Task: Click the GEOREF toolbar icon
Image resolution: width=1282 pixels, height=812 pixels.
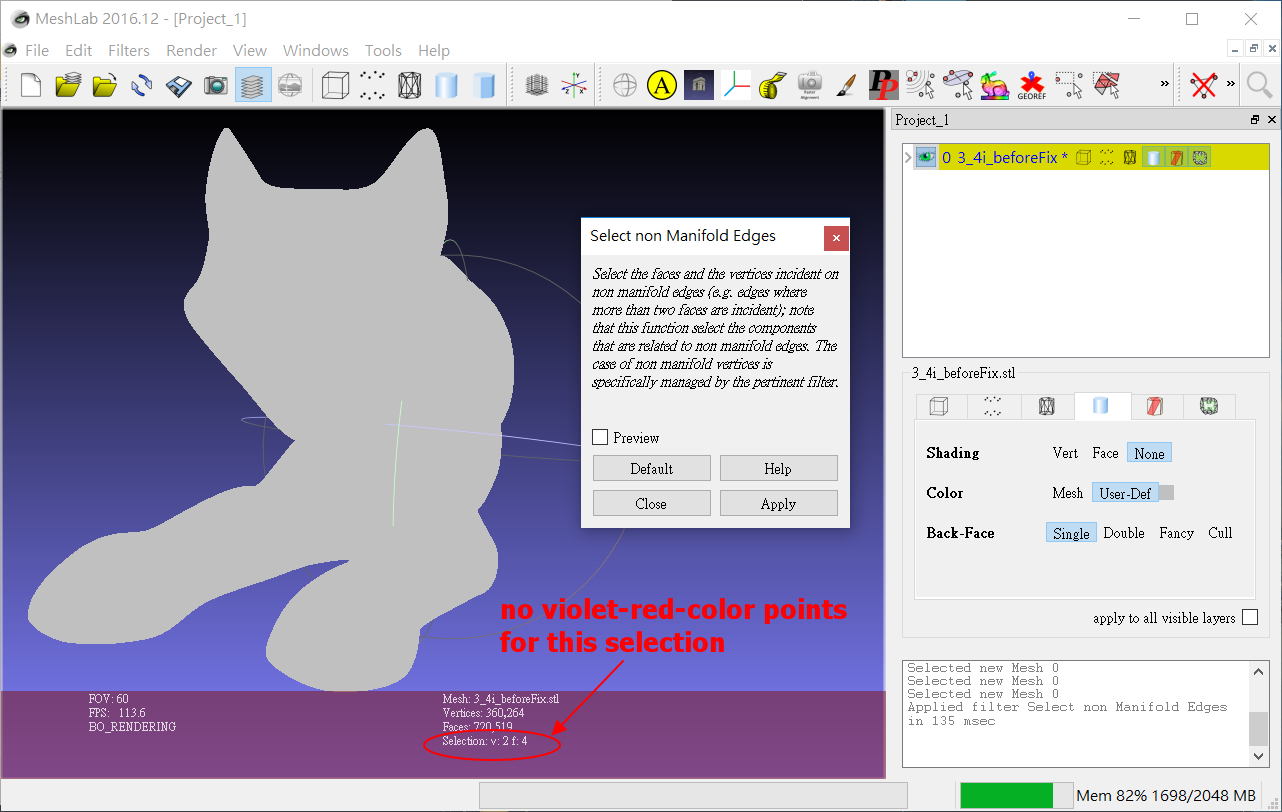Action: click(1031, 86)
